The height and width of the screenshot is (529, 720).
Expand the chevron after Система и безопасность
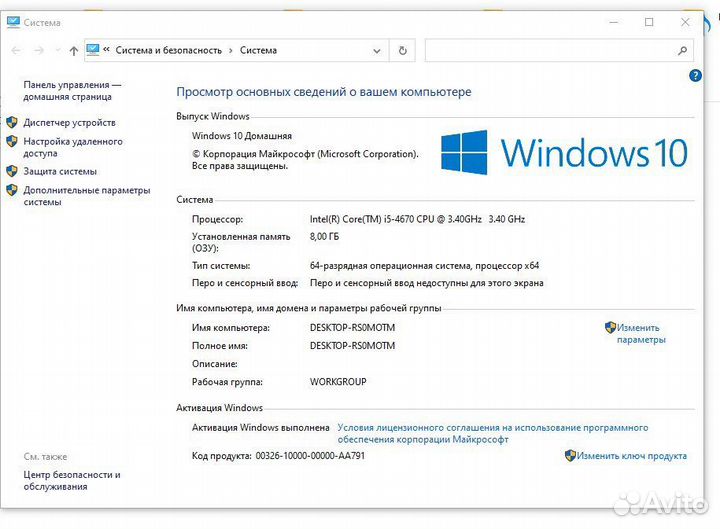(231, 51)
